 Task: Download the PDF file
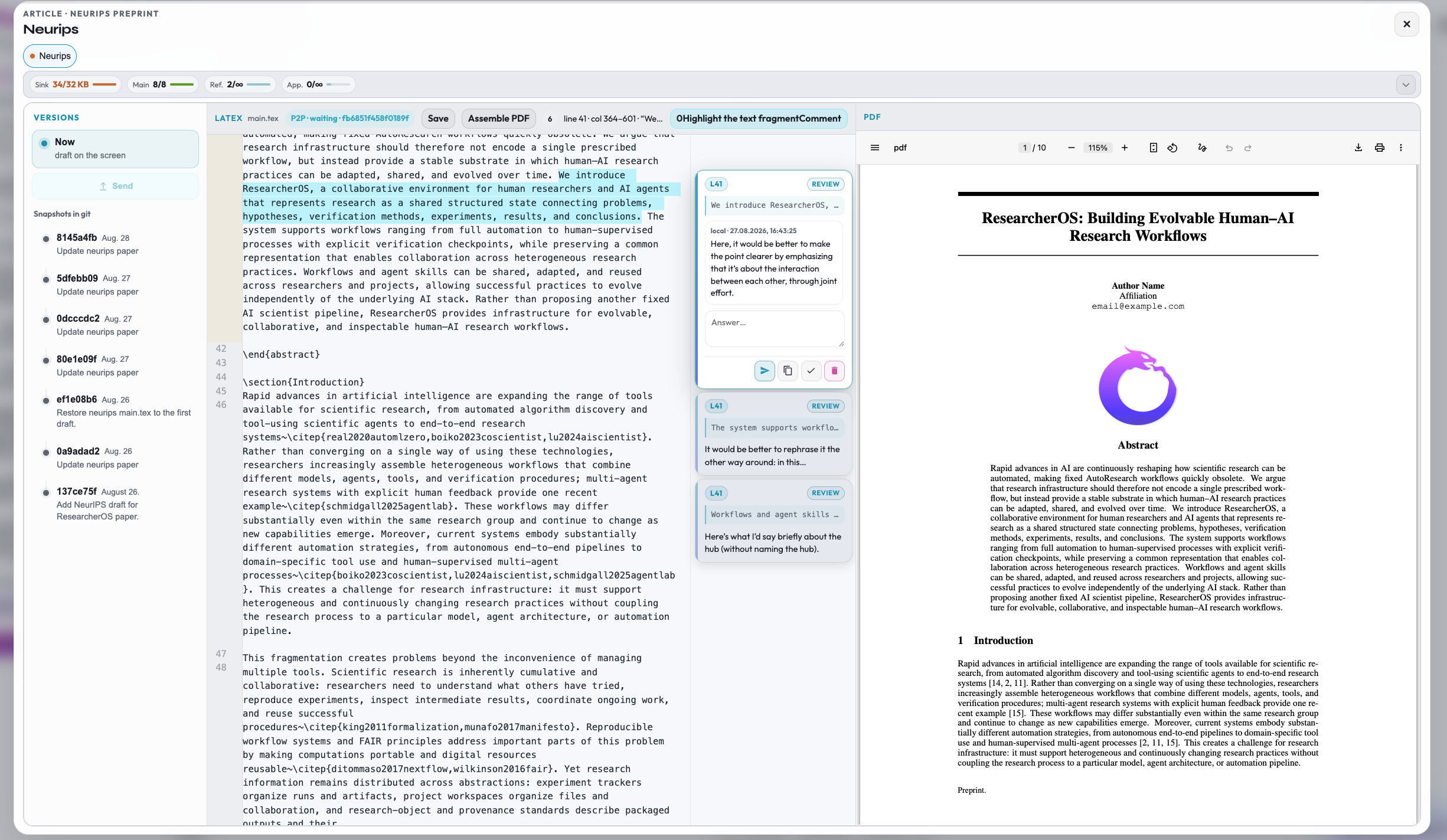(1358, 148)
